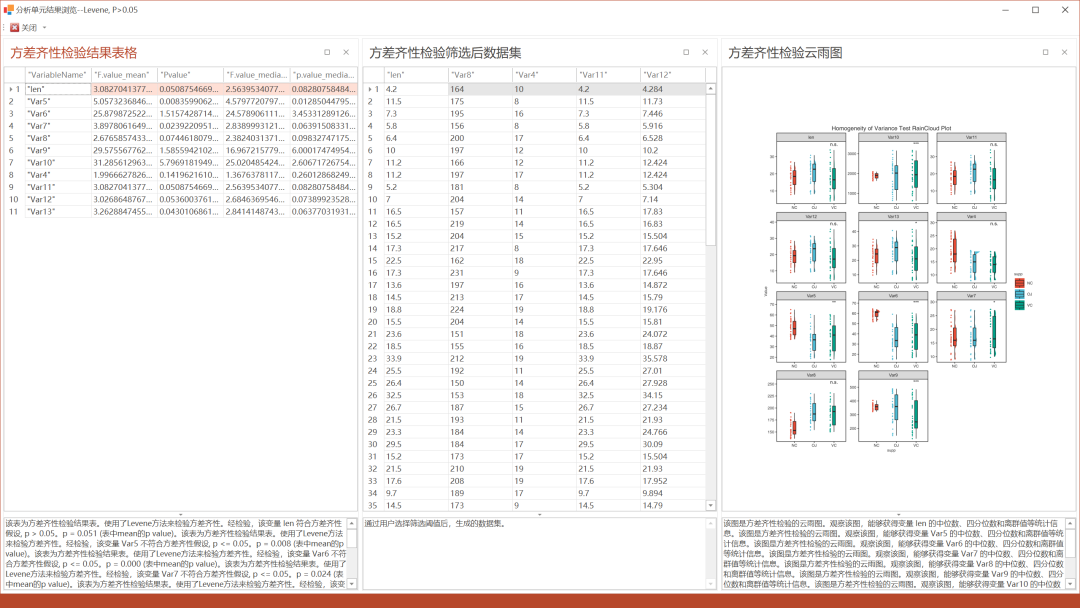Click the "Var12" column header in the dataset table
Viewport: 1080px width, 608px height.
(672, 75)
